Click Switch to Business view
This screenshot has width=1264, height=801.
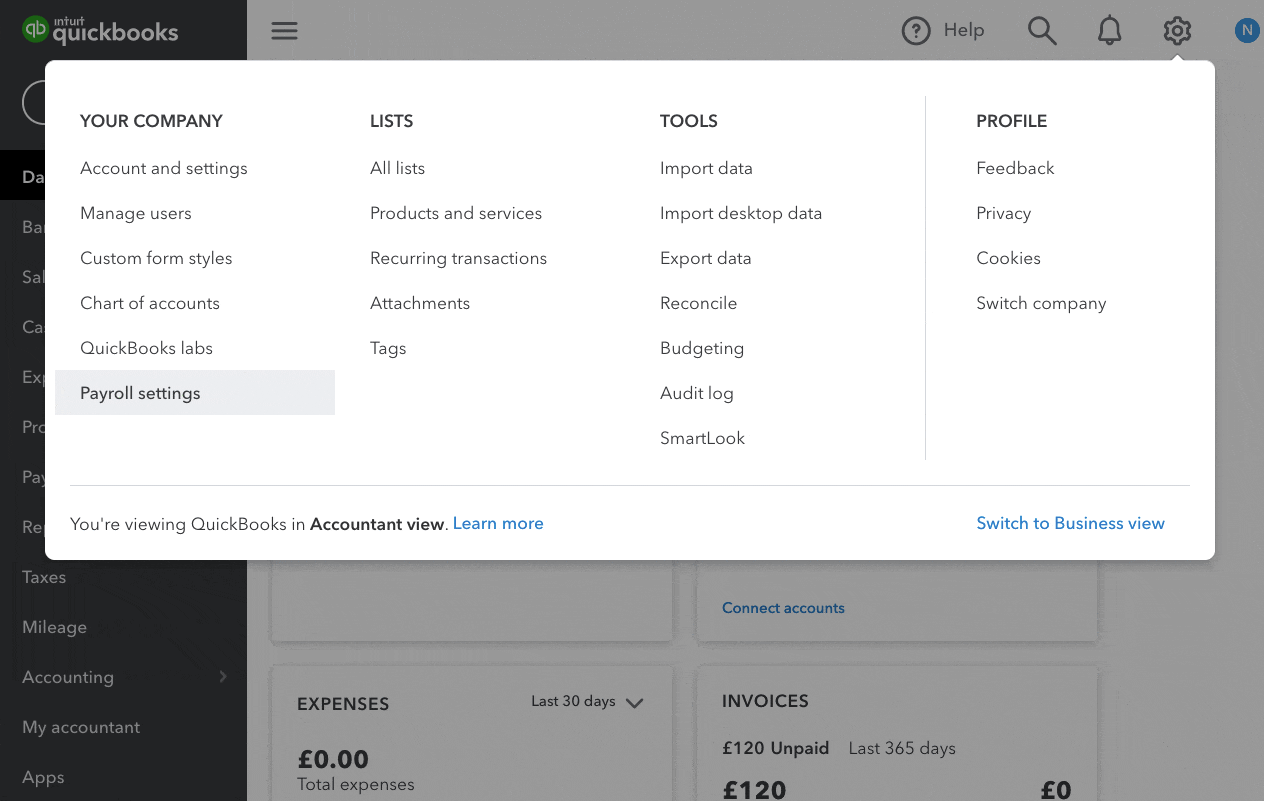coord(1071,523)
